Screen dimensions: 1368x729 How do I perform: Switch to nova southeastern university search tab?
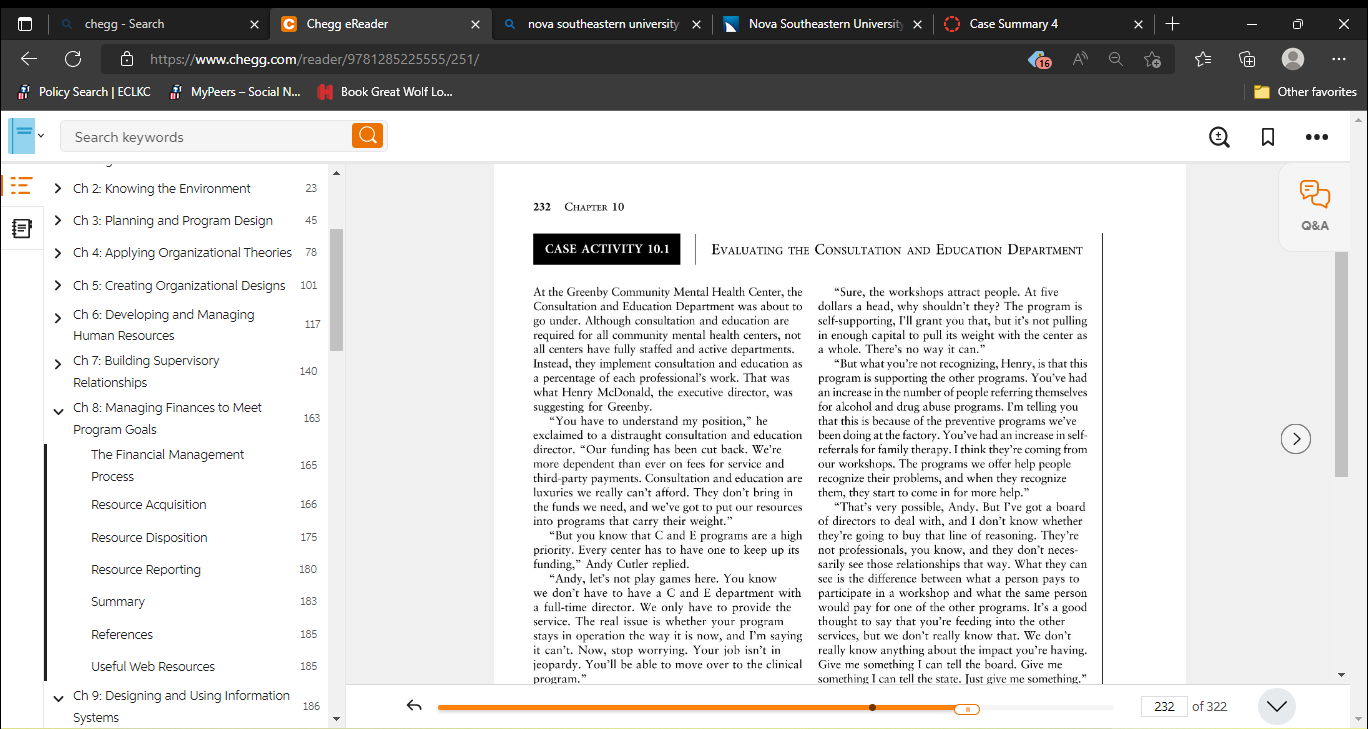[603, 23]
